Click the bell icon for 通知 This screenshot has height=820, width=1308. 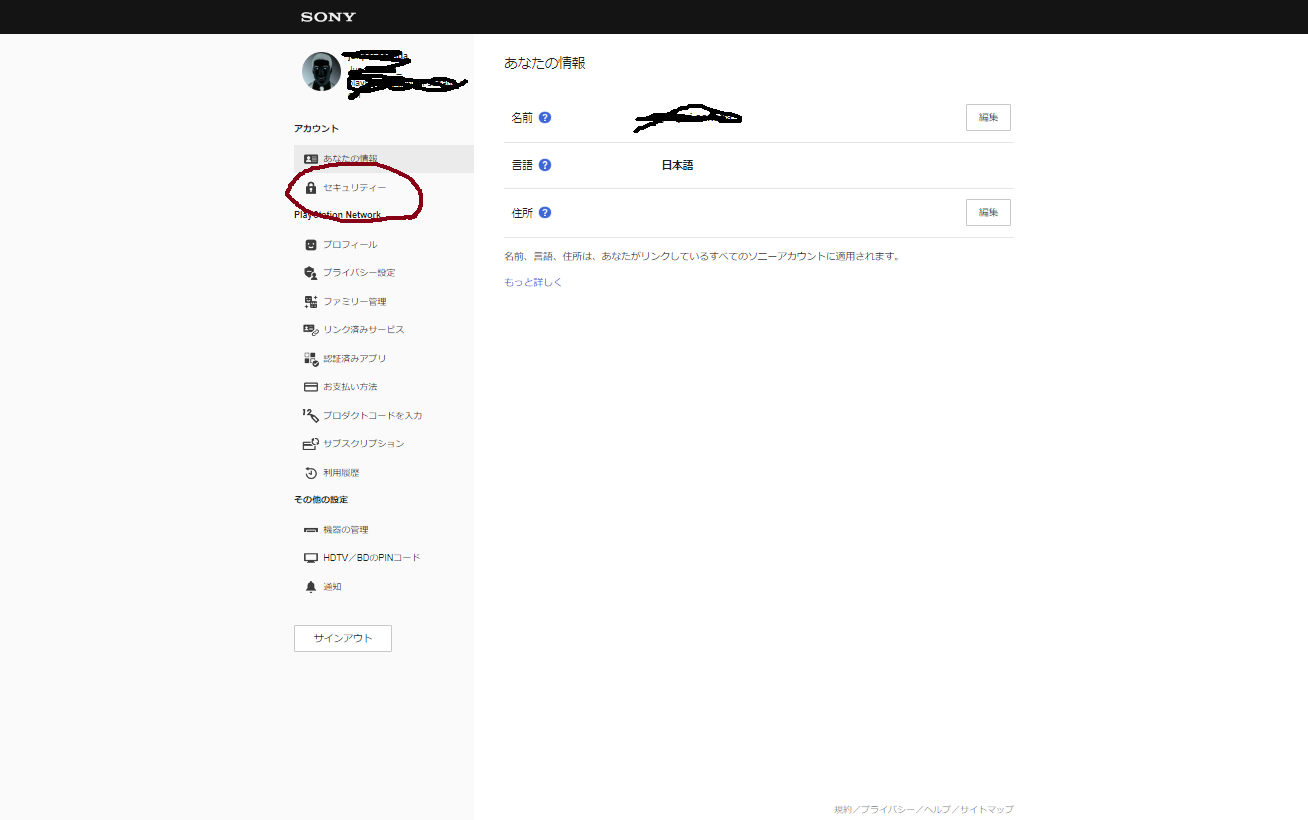tap(311, 587)
